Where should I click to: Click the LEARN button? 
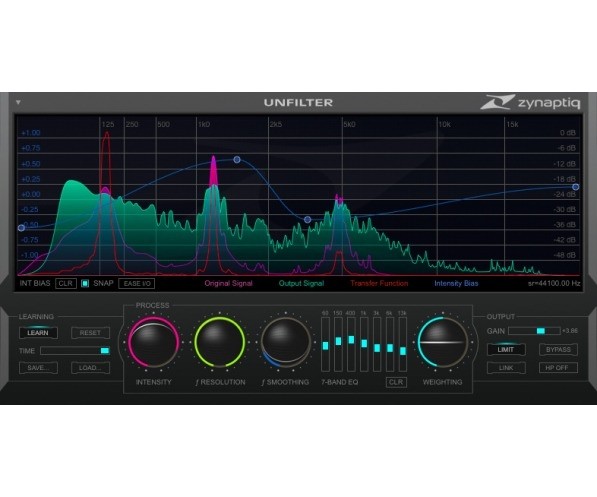[38, 333]
